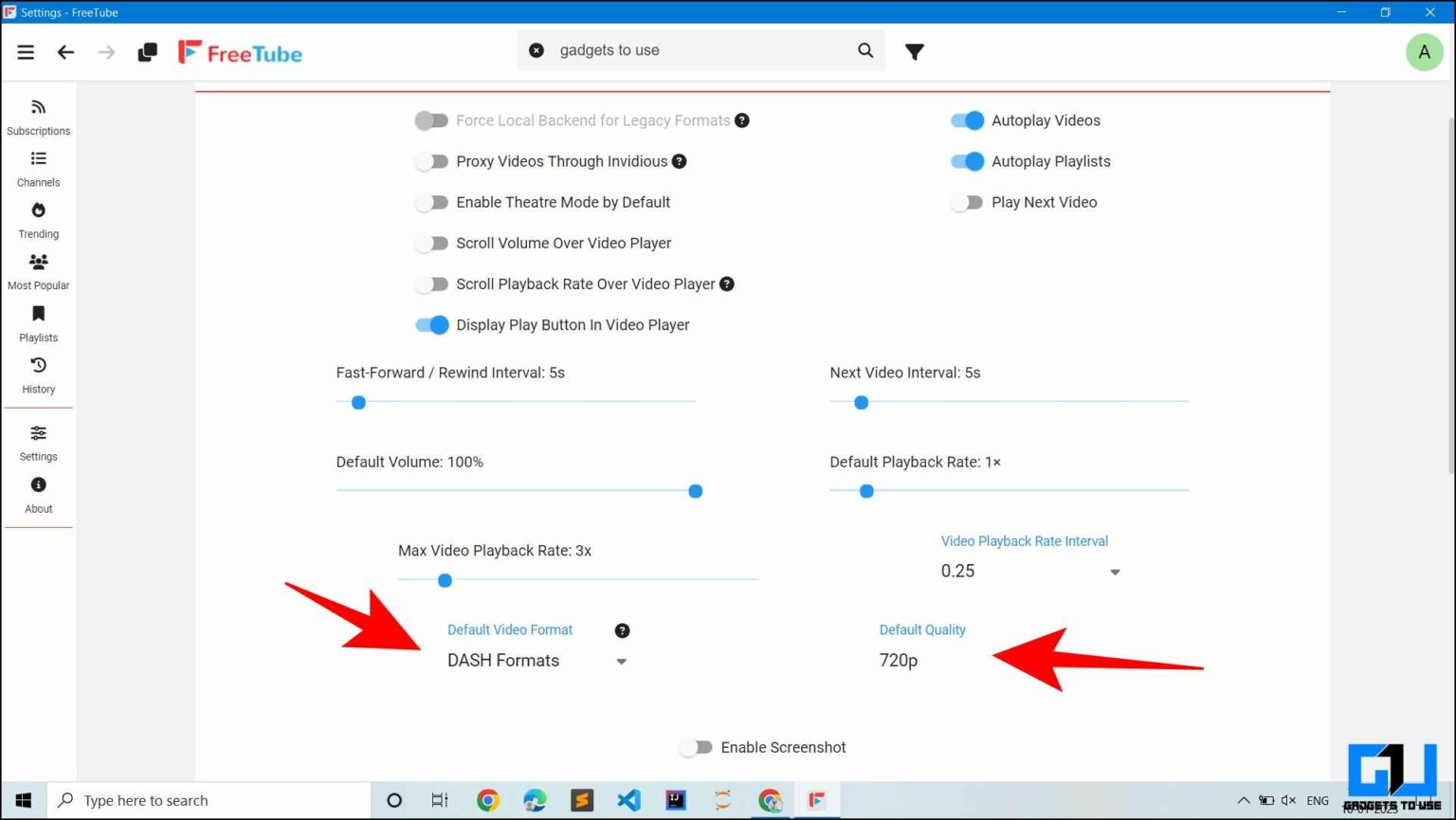
Task: Click the profile avatar in top right
Action: [x=1424, y=52]
